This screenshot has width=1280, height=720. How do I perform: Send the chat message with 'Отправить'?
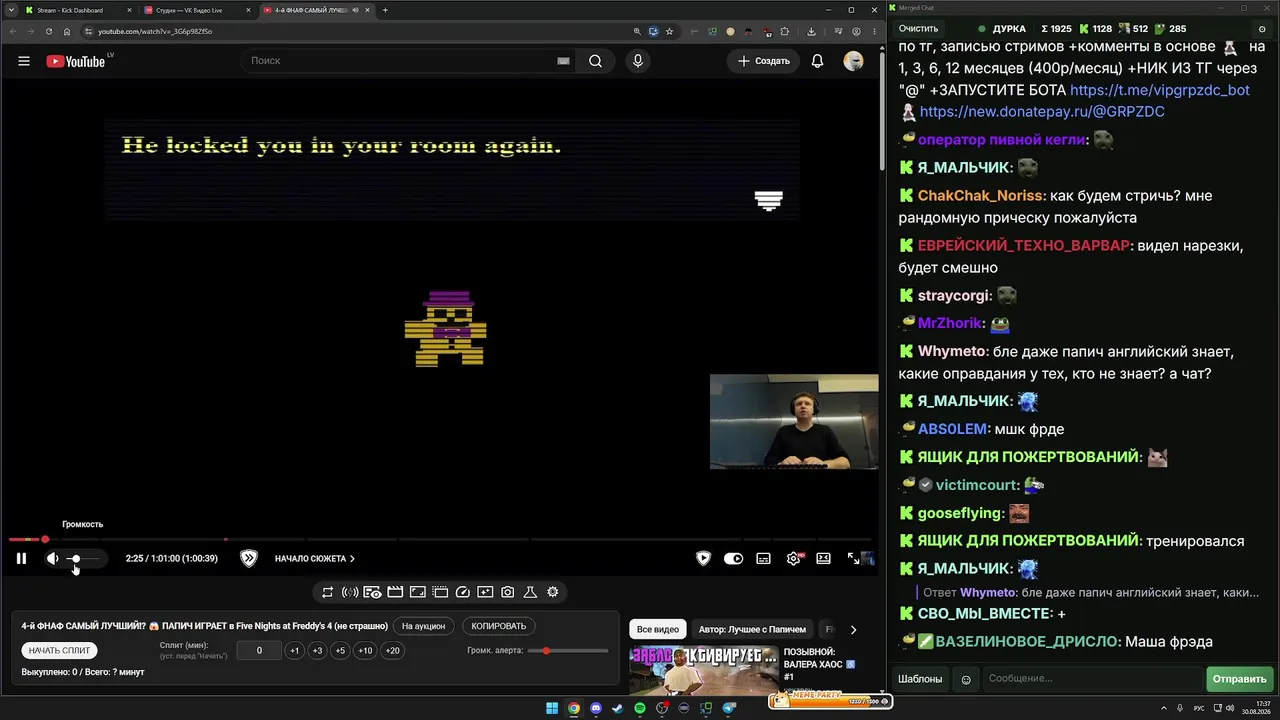coord(1240,679)
